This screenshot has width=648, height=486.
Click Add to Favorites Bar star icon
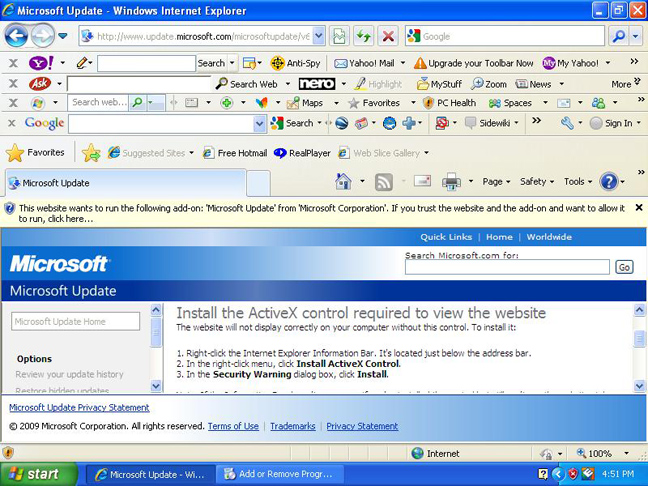[x=91, y=153]
